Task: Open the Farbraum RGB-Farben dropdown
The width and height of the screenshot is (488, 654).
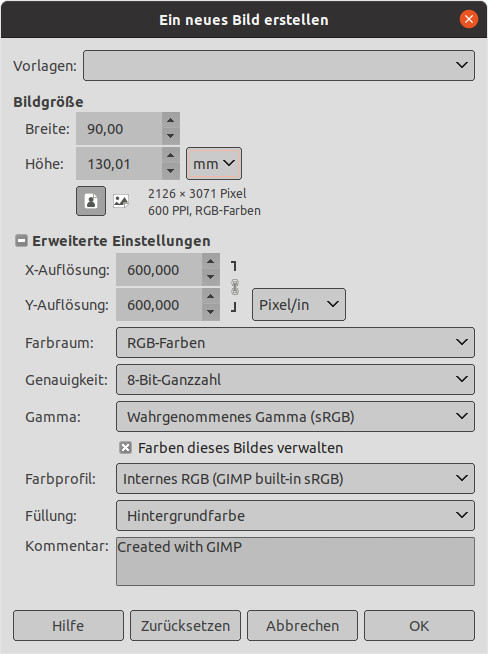Action: coord(295,342)
